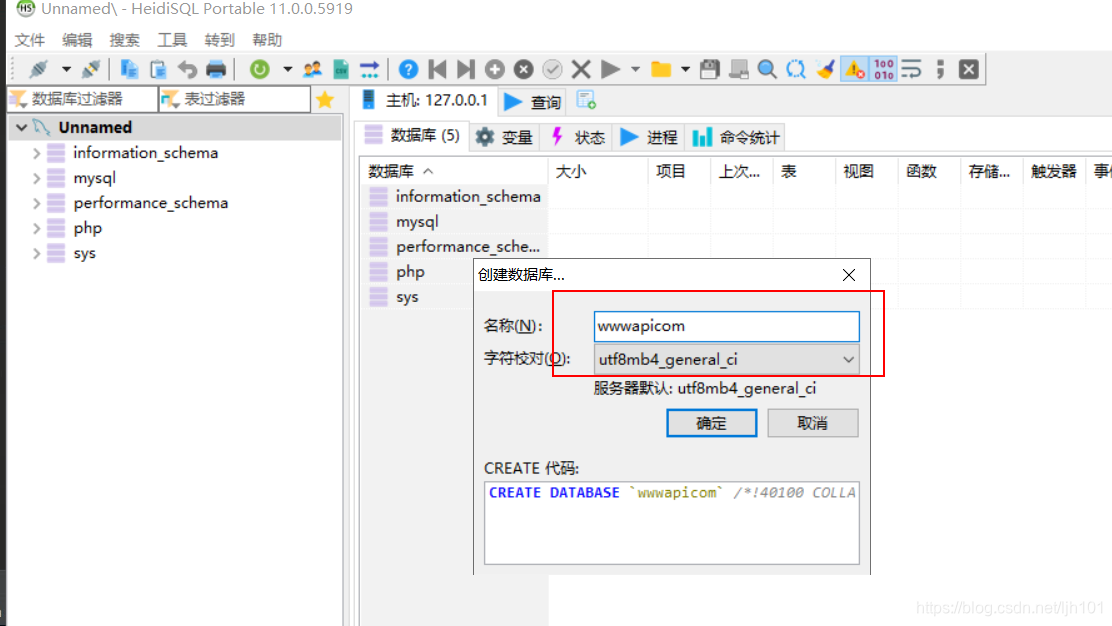
Task: Click the dark close tab X icon
Action: (x=969, y=69)
